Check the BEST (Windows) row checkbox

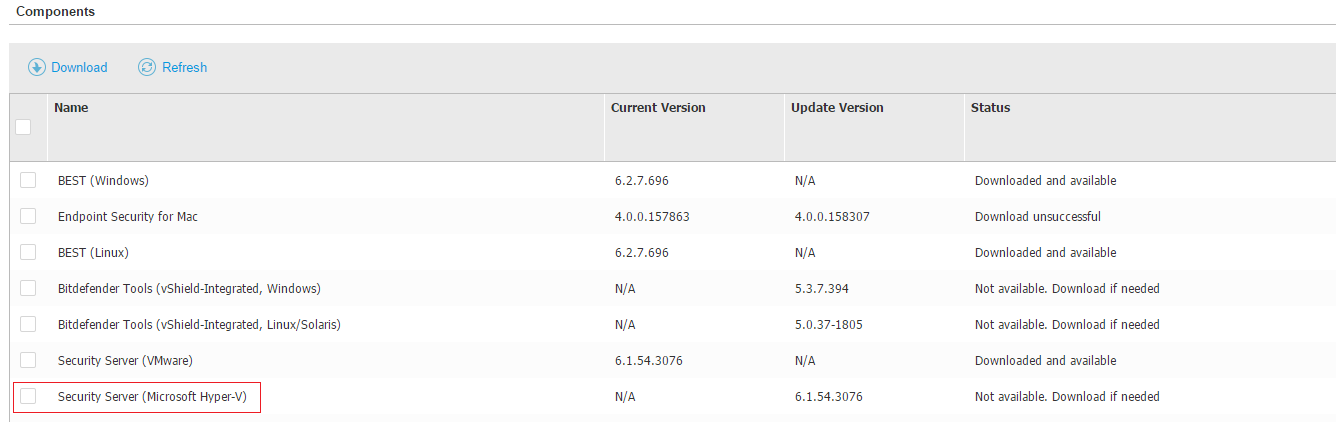tap(28, 180)
